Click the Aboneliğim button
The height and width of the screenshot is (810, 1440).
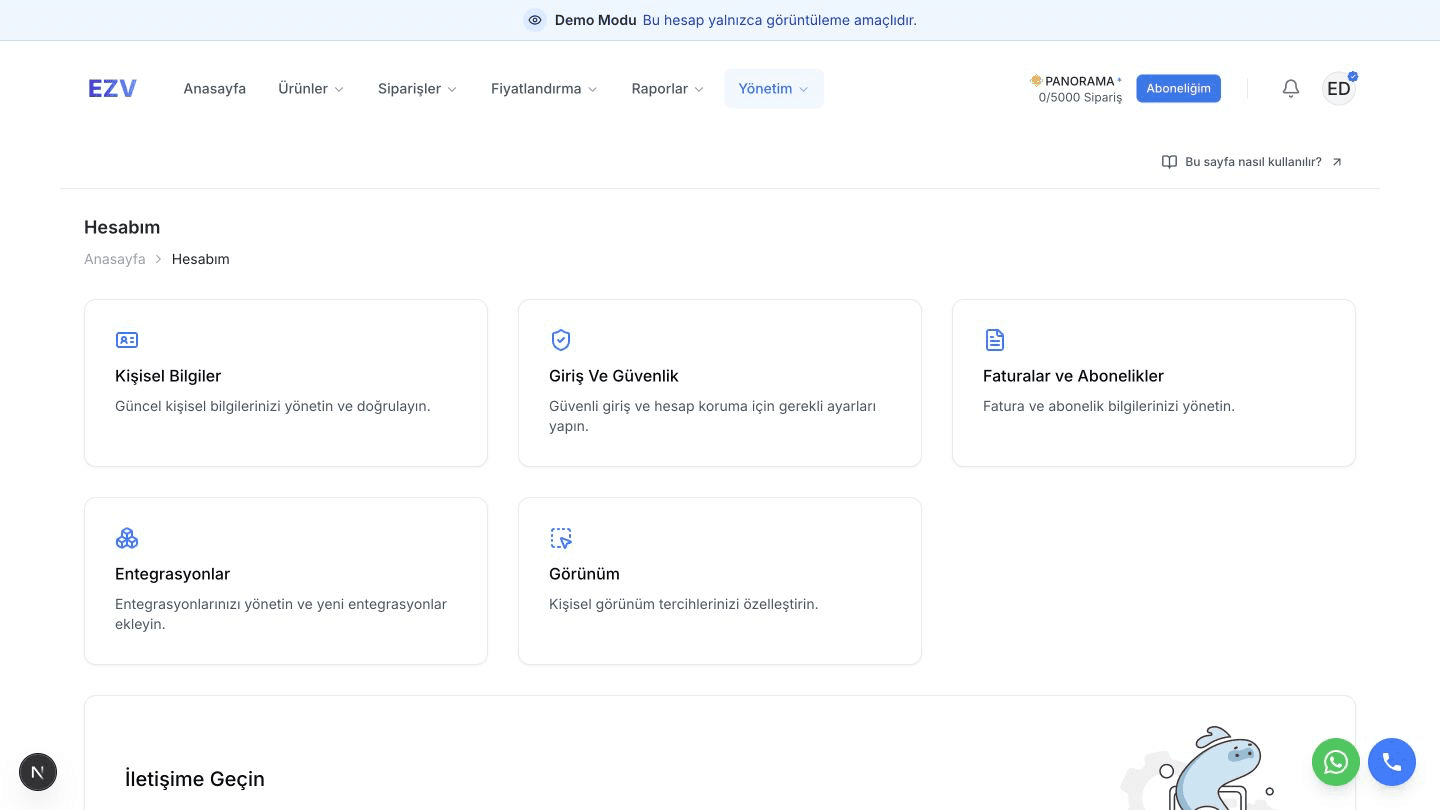click(x=1178, y=88)
